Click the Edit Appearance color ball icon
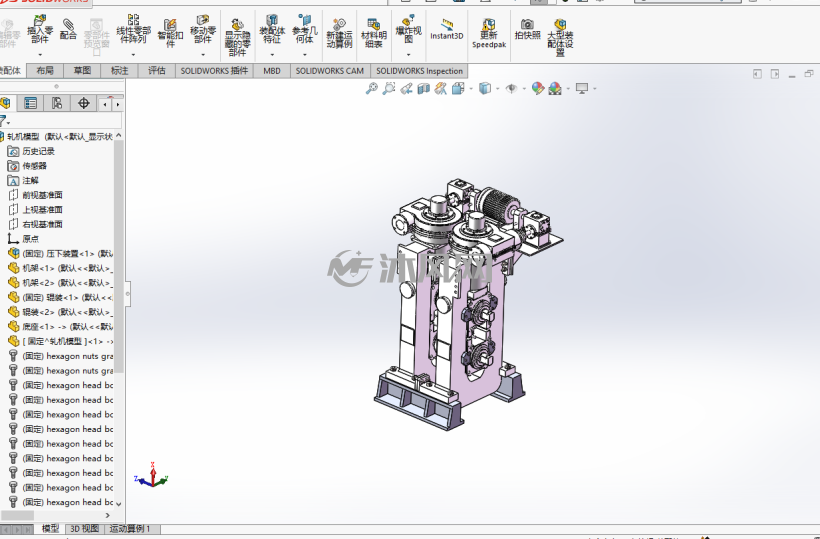 pyautogui.click(x=538, y=88)
